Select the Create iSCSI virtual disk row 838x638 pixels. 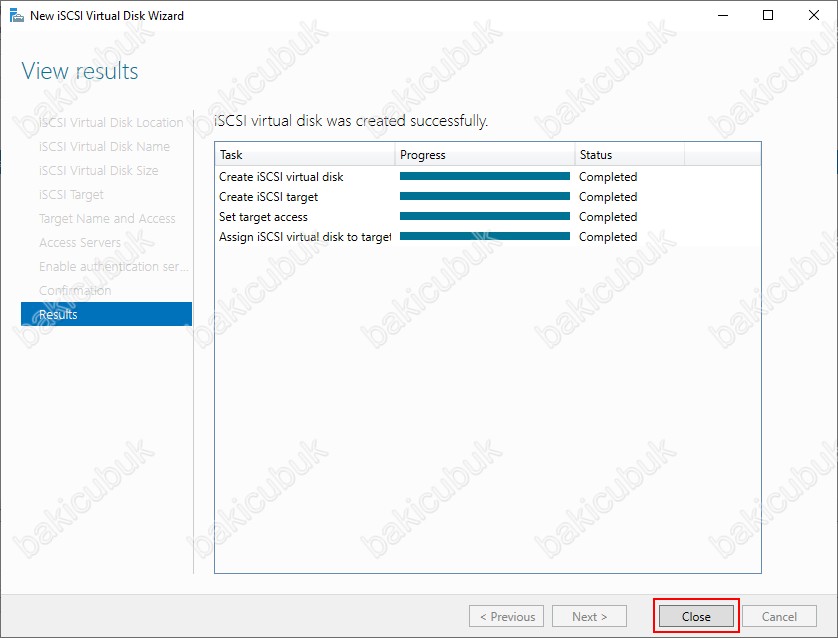487,176
